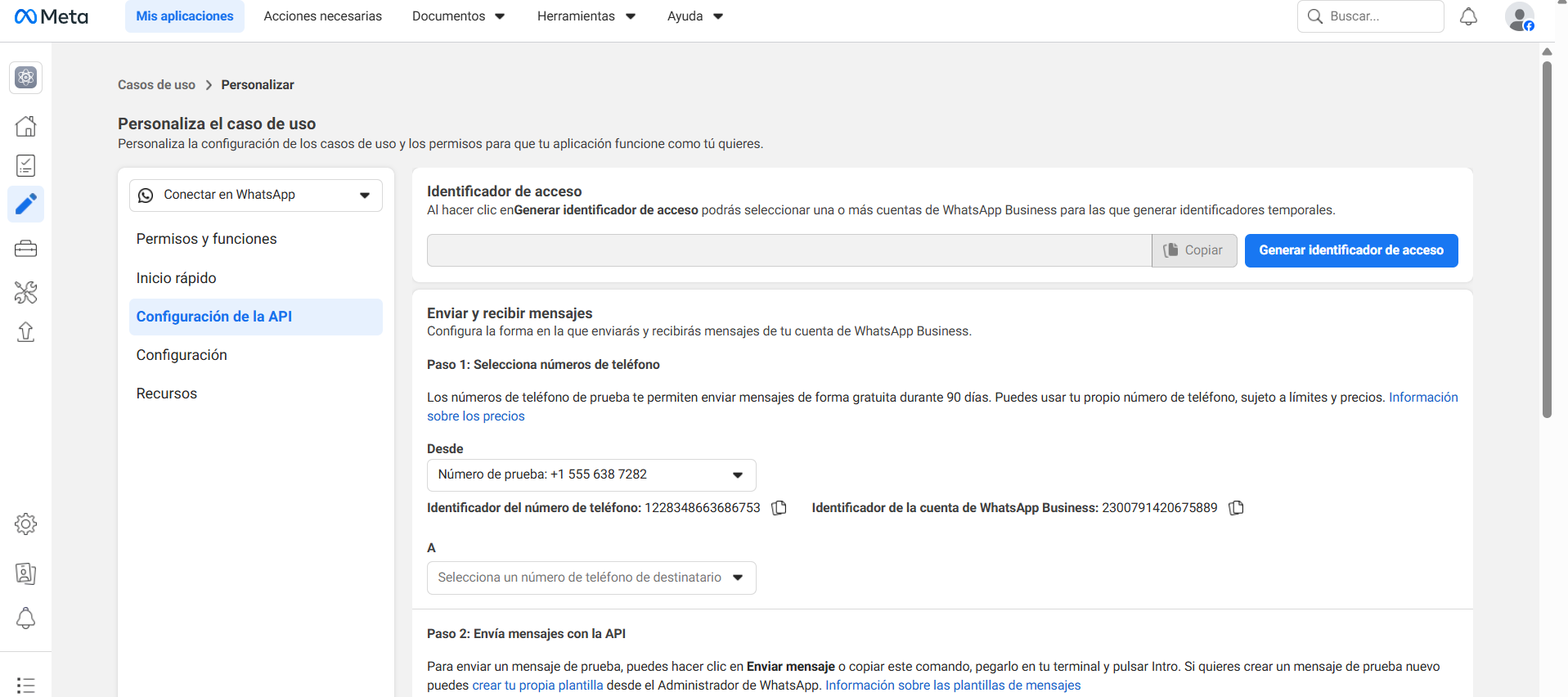
Task: Open the briefcase icon in the sidebar
Action: (26, 249)
